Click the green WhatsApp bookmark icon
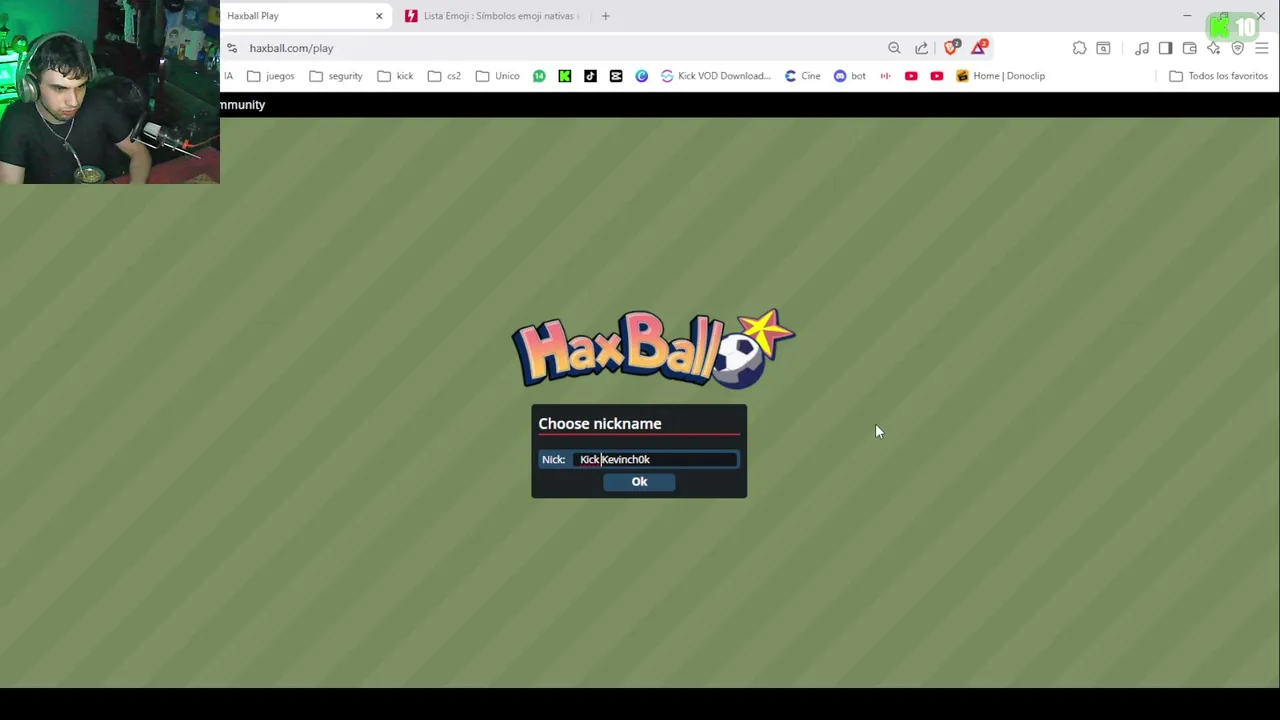The width and height of the screenshot is (1280, 720). coord(539,76)
